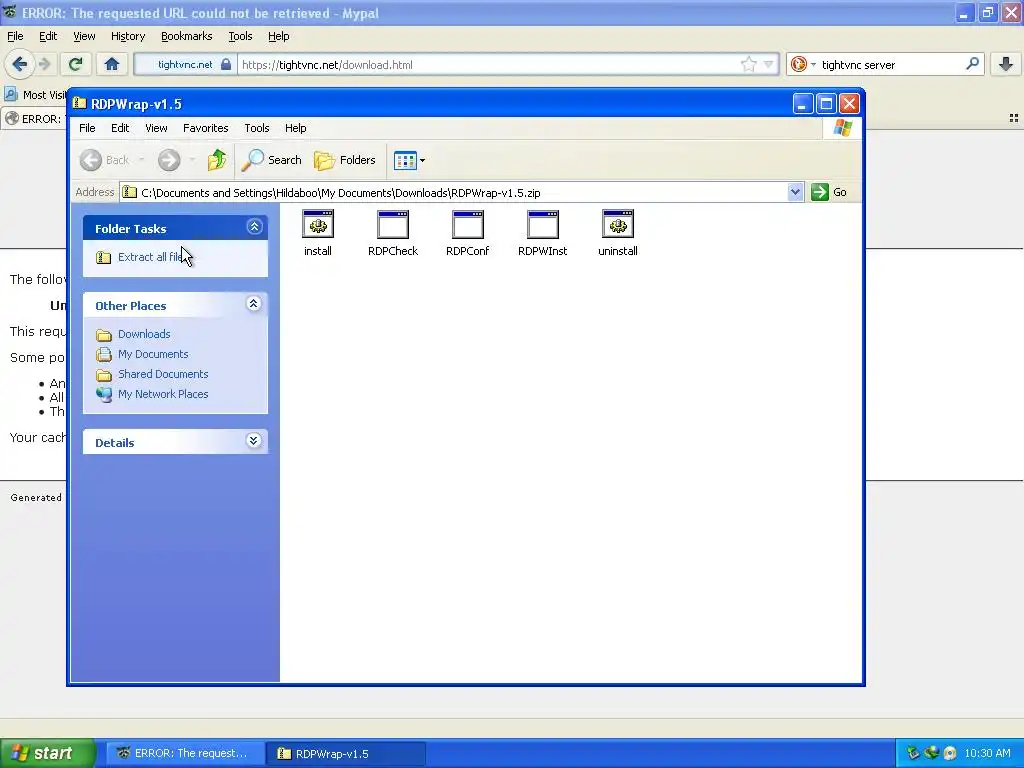The height and width of the screenshot is (768, 1024).
Task: Toggle the Folders pane button
Action: [x=345, y=160]
